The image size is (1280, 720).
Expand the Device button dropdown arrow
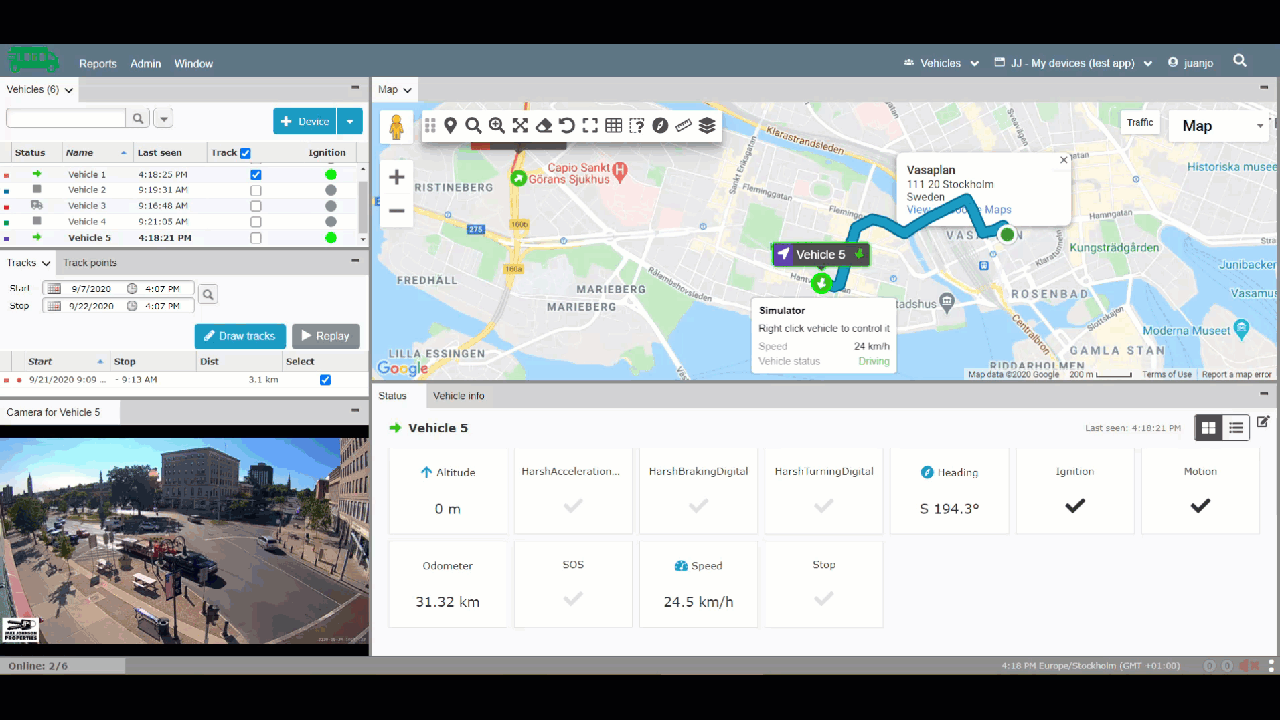(x=350, y=121)
